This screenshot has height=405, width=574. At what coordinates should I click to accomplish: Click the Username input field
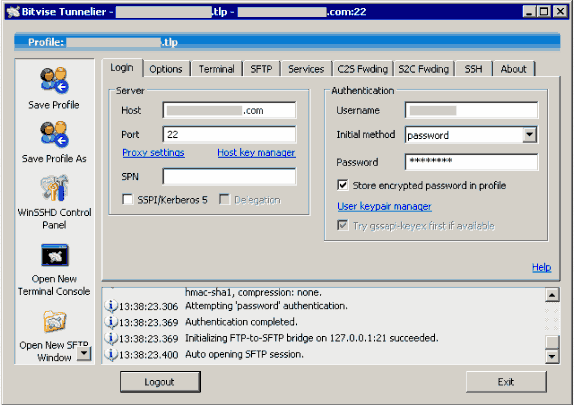click(x=472, y=110)
